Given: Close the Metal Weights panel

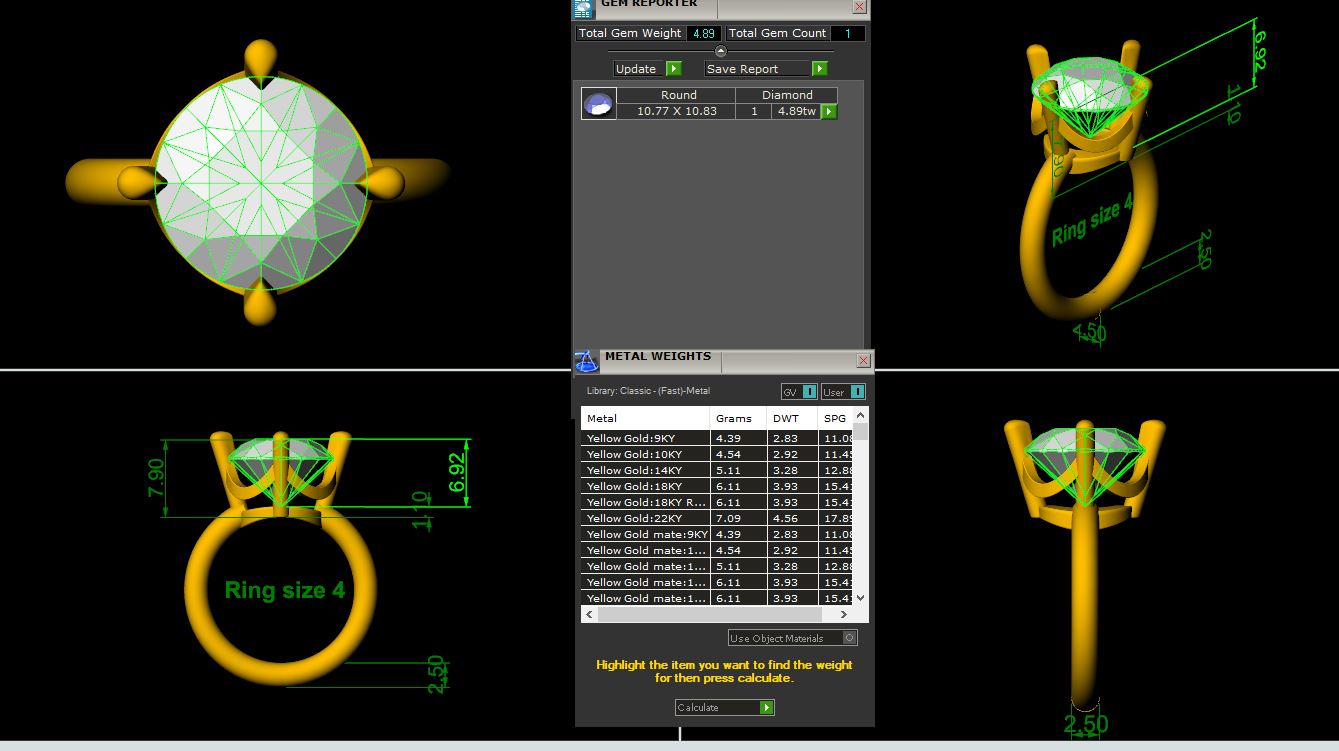Looking at the screenshot, I should (863, 360).
